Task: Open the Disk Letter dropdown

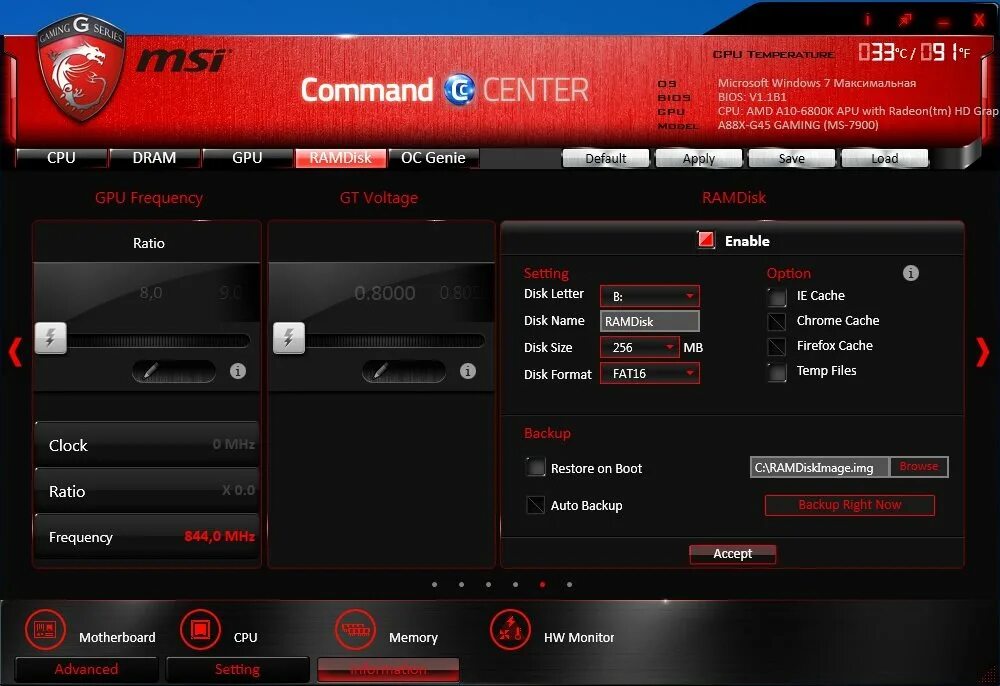Action: click(x=650, y=296)
